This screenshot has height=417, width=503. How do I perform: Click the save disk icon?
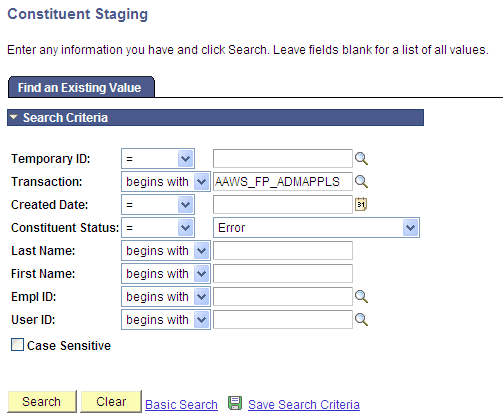[235, 403]
